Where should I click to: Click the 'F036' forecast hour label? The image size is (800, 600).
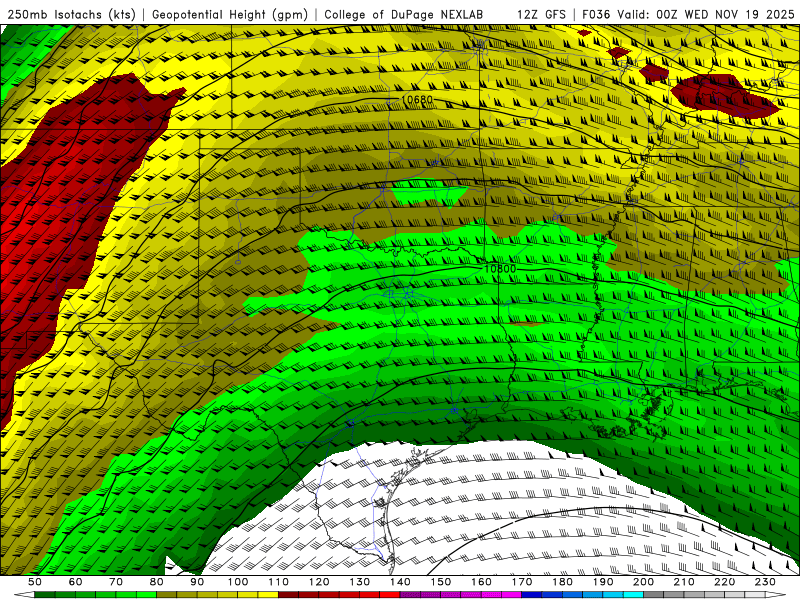click(x=596, y=15)
